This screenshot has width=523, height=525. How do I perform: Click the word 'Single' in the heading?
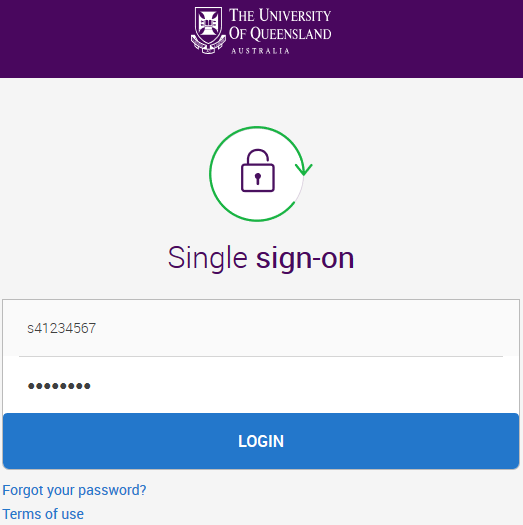coord(208,258)
